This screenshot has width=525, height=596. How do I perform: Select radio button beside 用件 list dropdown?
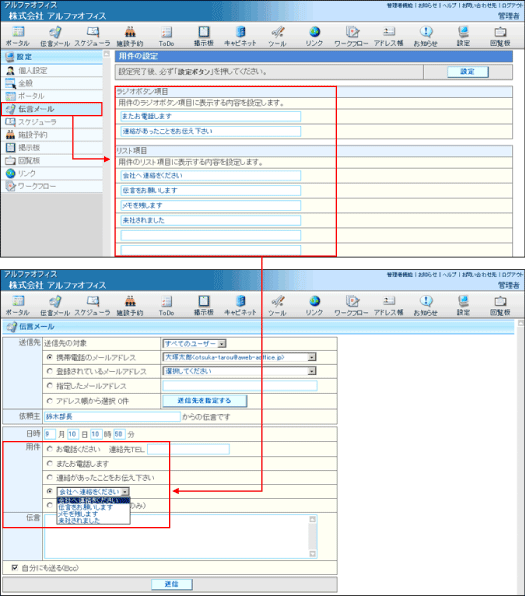tap(49, 491)
